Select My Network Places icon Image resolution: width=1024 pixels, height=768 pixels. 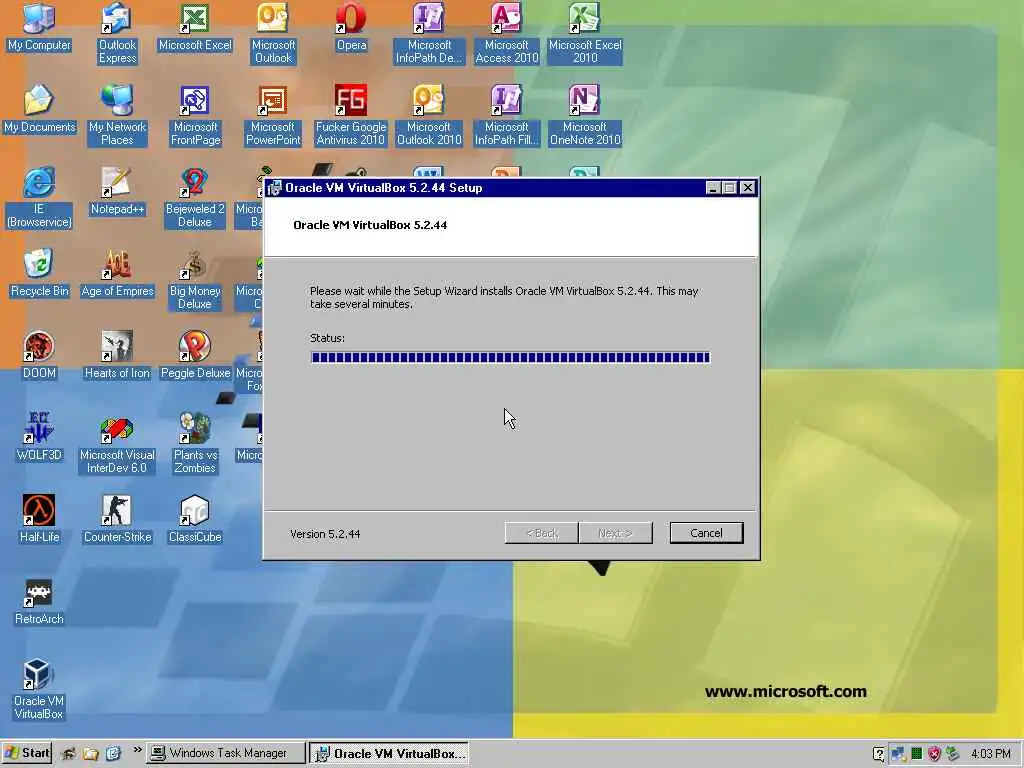117,115
